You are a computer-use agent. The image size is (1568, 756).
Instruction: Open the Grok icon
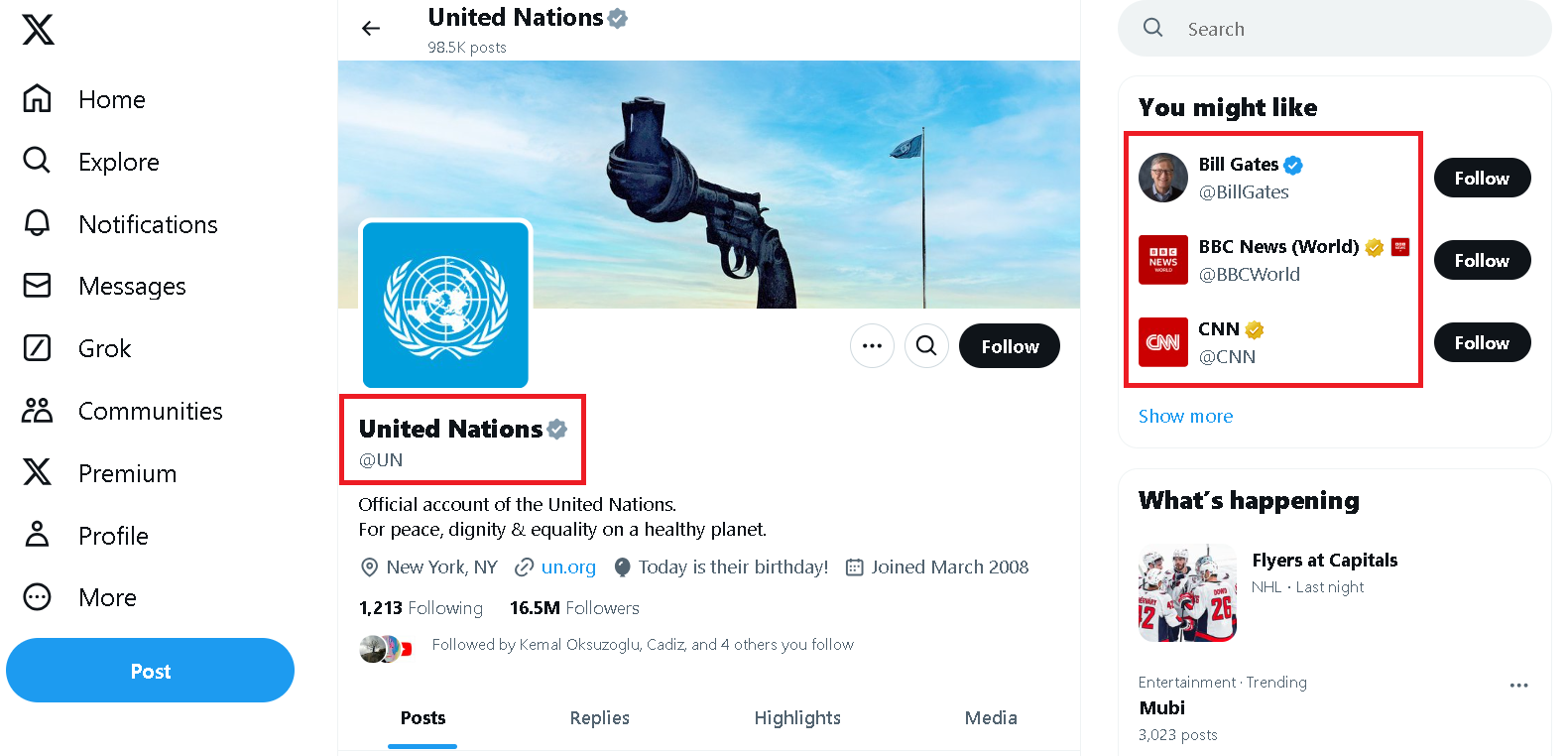37,347
